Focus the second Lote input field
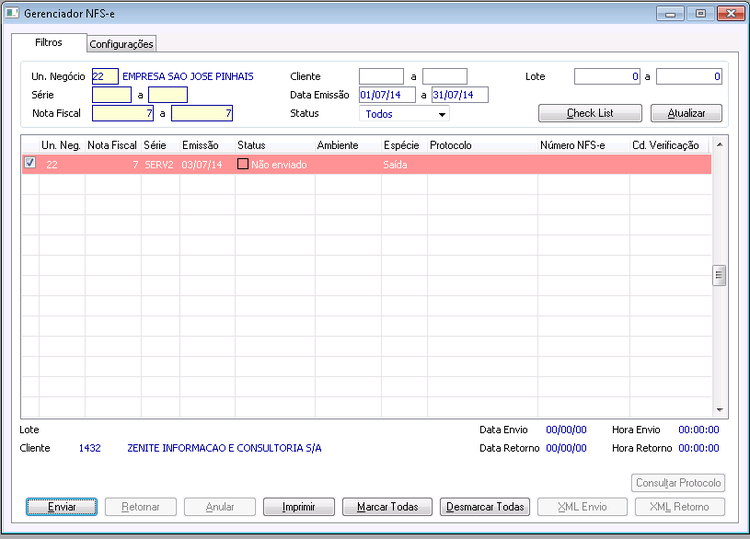The image size is (750, 539). pos(689,77)
